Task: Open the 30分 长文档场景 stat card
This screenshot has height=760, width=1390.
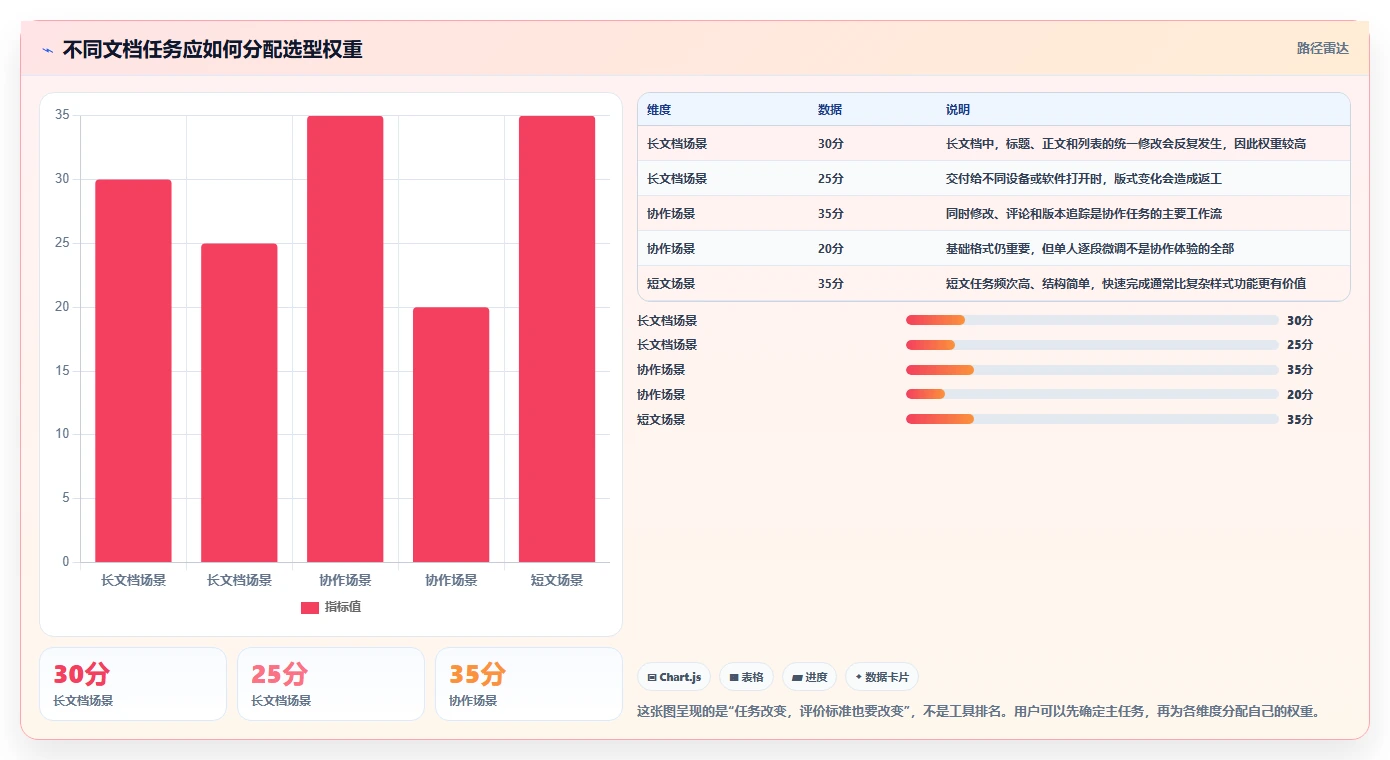Action: pos(133,684)
